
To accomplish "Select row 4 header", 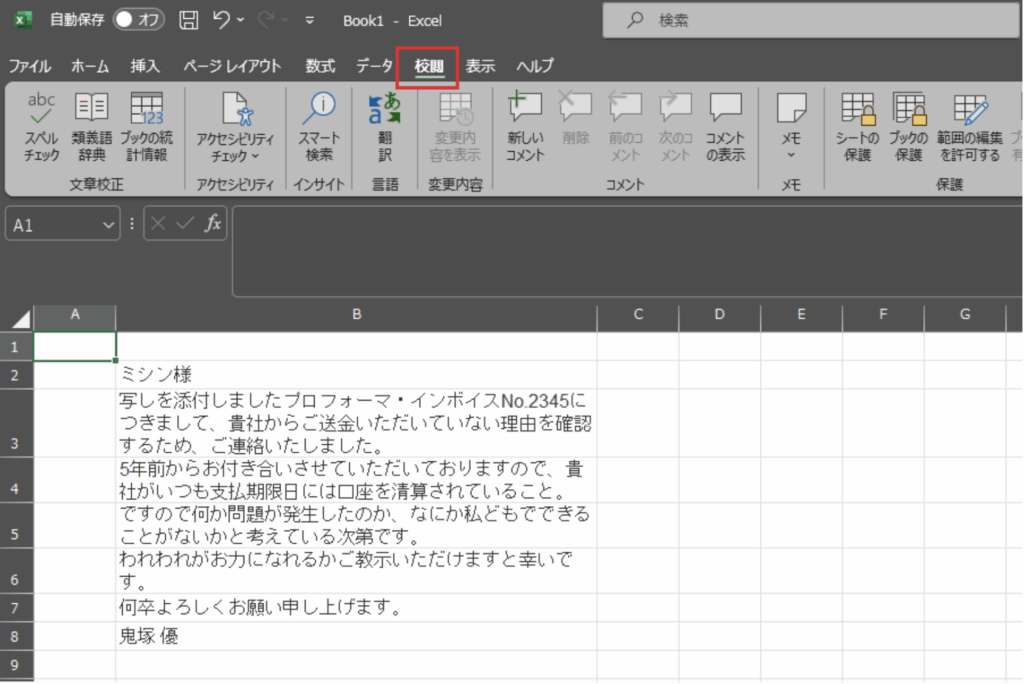I will pyautogui.click(x=16, y=480).
